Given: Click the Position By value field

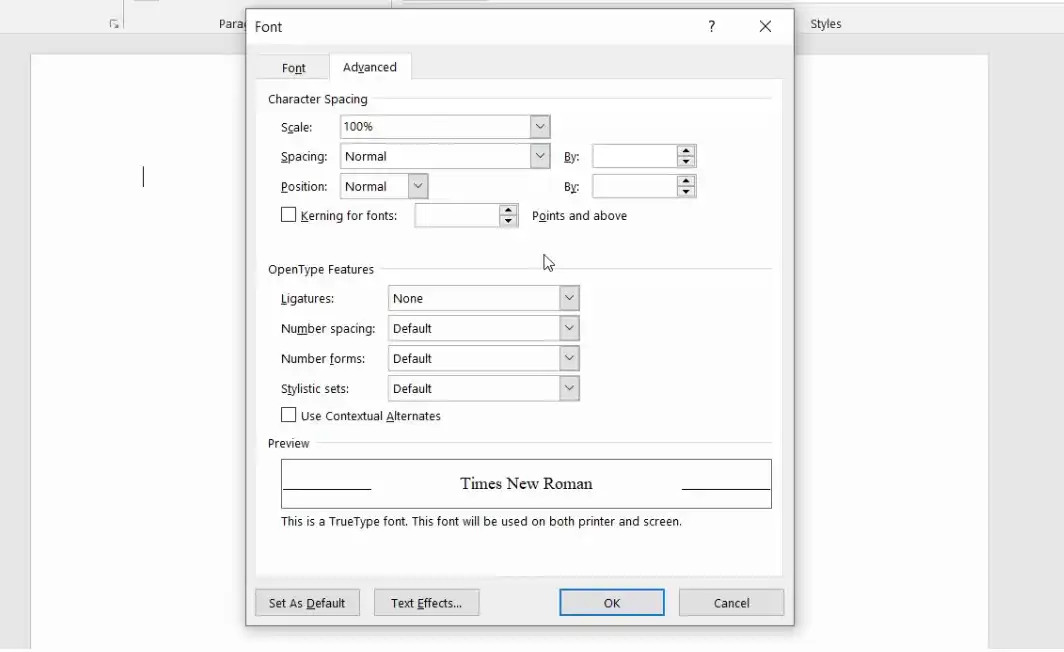Looking at the screenshot, I should (x=634, y=187).
